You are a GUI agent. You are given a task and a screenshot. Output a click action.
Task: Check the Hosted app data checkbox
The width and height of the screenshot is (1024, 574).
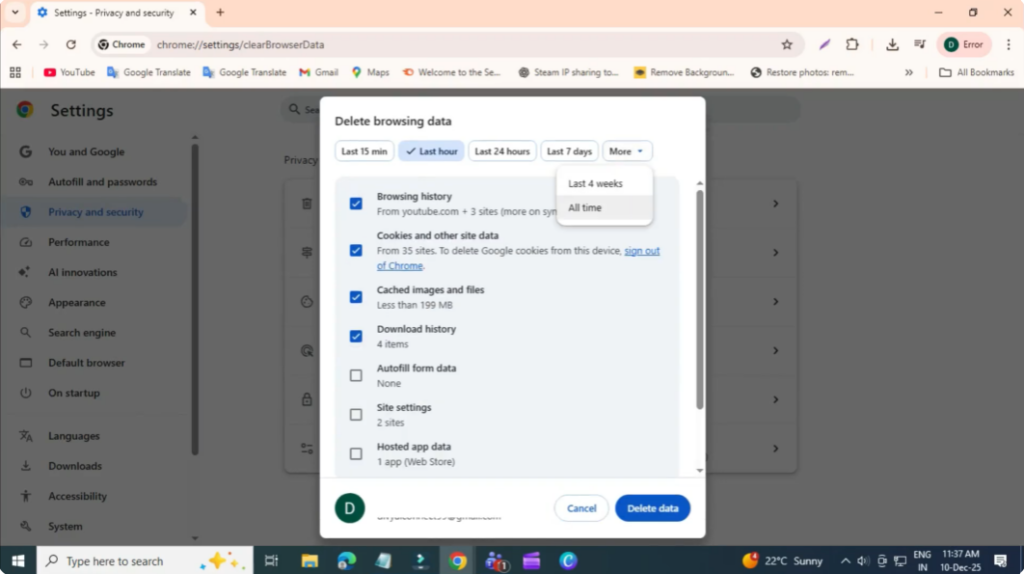point(356,454)
